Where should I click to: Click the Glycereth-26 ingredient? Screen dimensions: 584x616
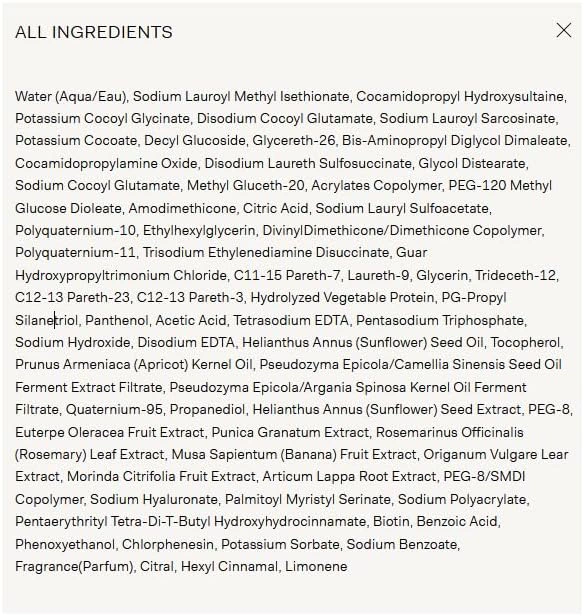pos(293,140)
